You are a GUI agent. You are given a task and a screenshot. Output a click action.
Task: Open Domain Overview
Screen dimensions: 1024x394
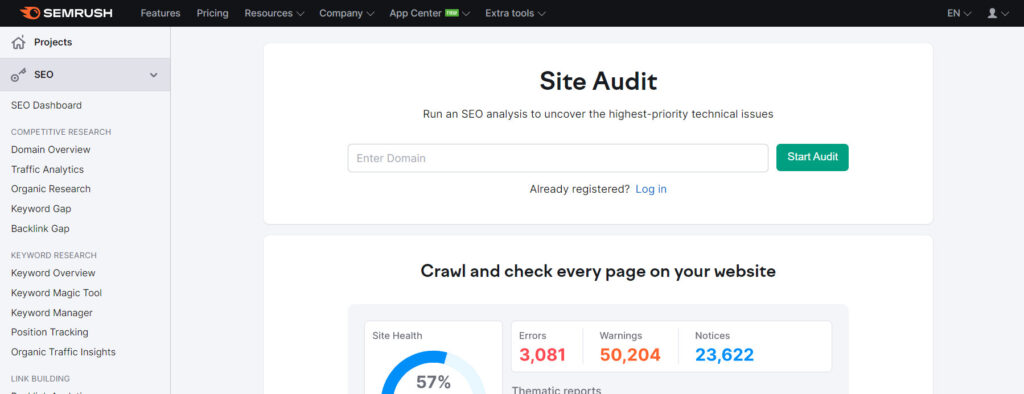[x=51, y=150]
